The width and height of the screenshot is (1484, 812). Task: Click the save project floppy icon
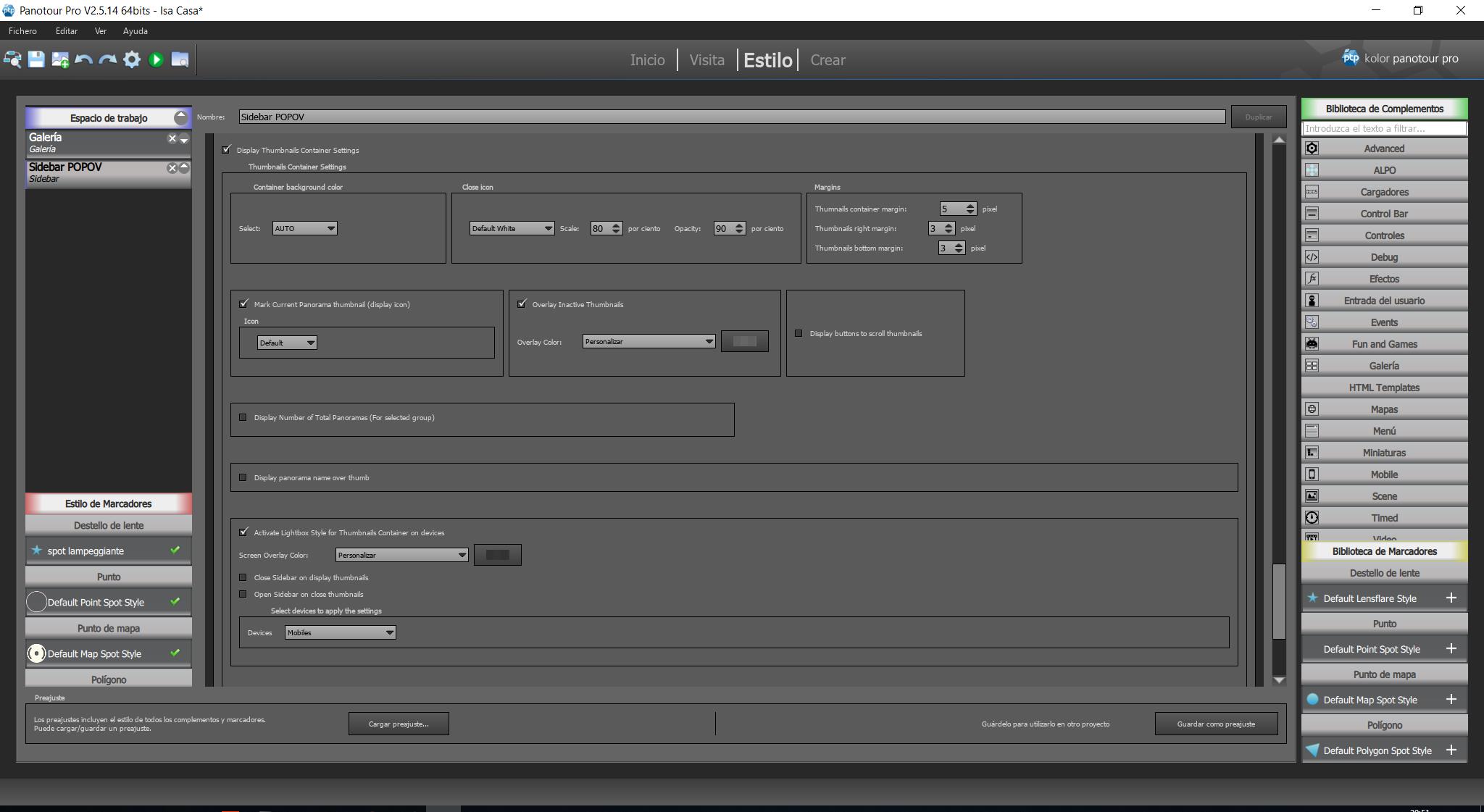(36, 59)
